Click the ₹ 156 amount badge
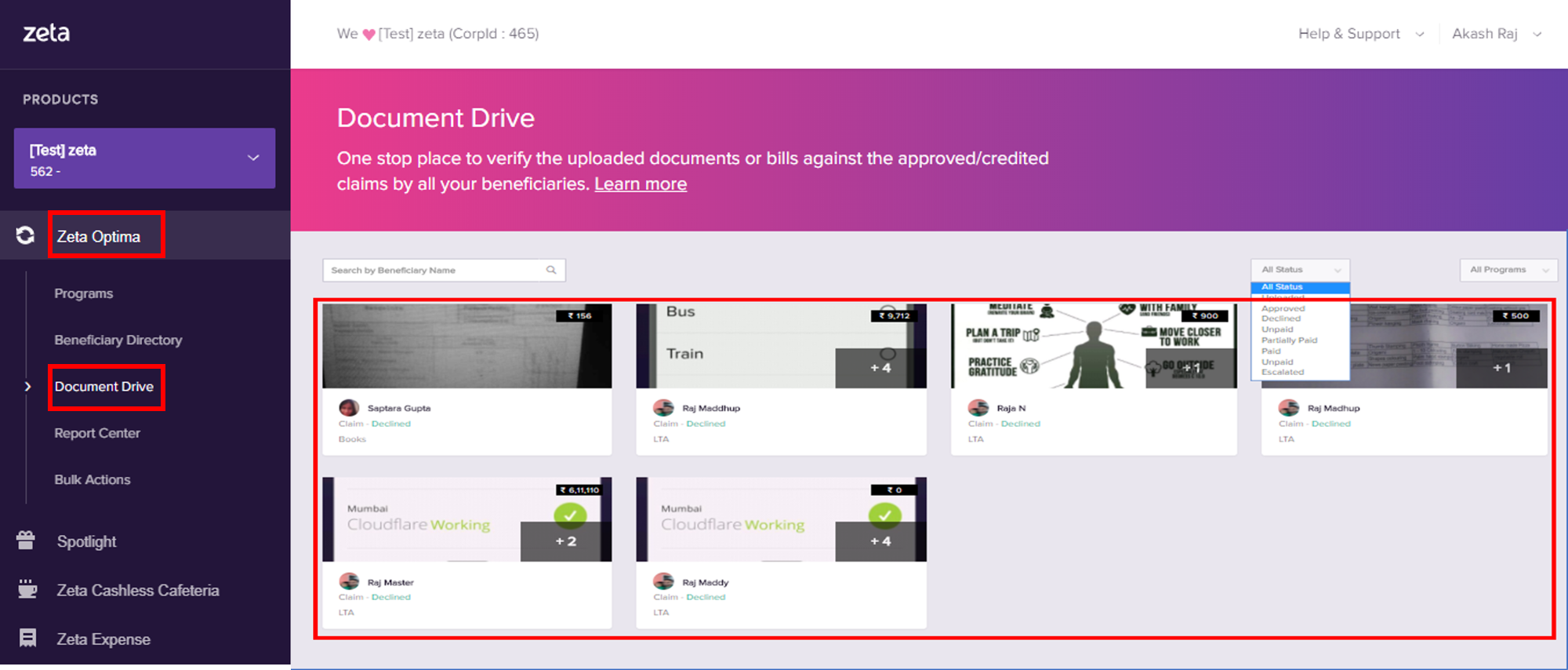Image resolution: width=1568 pixels, height=670 pixels. pyautogui.click(x=579, y=316)
